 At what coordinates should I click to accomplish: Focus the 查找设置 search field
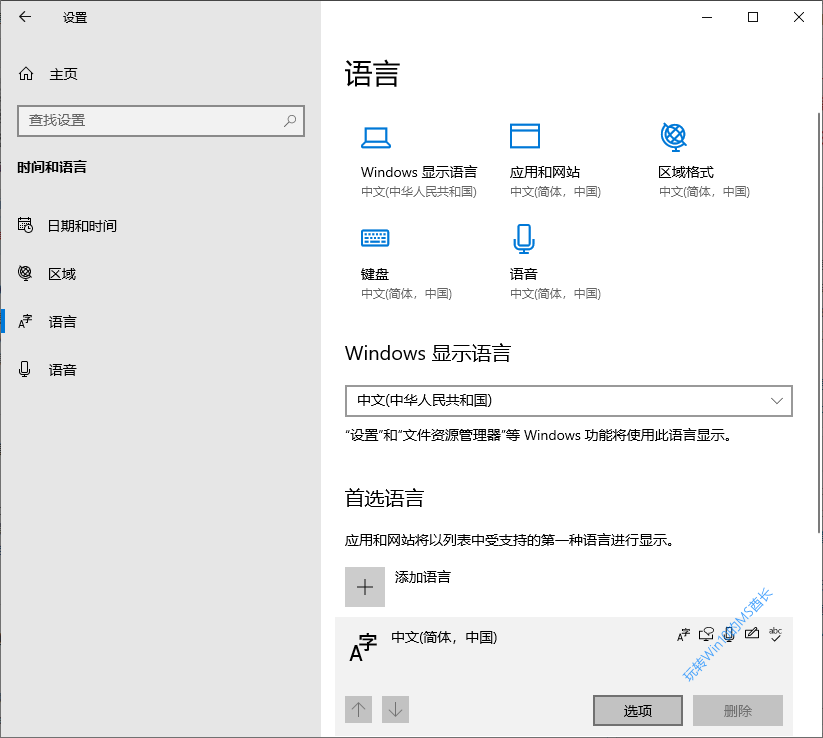(x=161, y=121)
